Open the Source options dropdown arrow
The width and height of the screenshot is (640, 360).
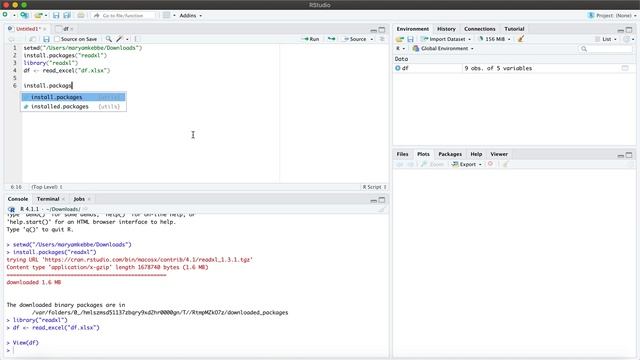click(372, 39)
